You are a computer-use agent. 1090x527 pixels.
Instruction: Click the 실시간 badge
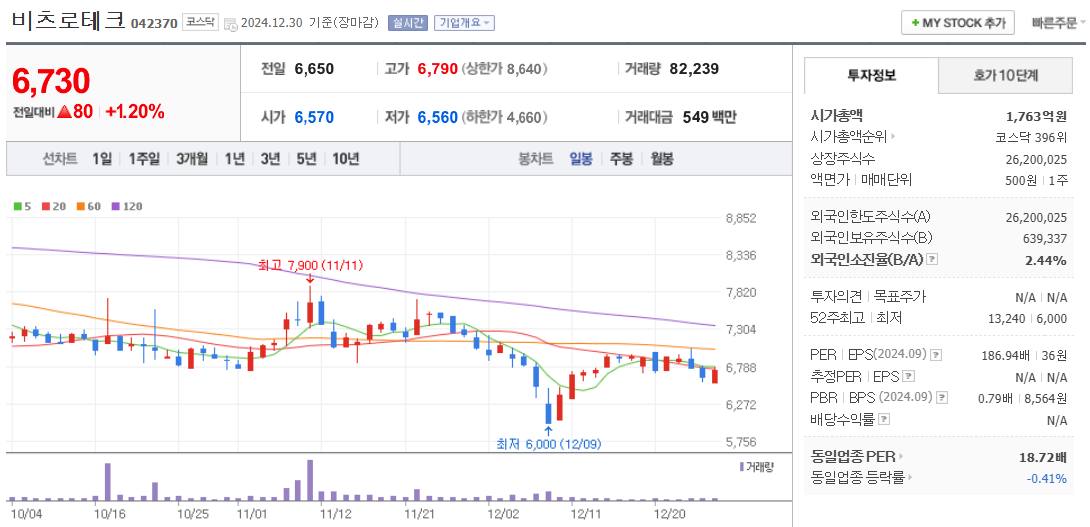point(407,23)
